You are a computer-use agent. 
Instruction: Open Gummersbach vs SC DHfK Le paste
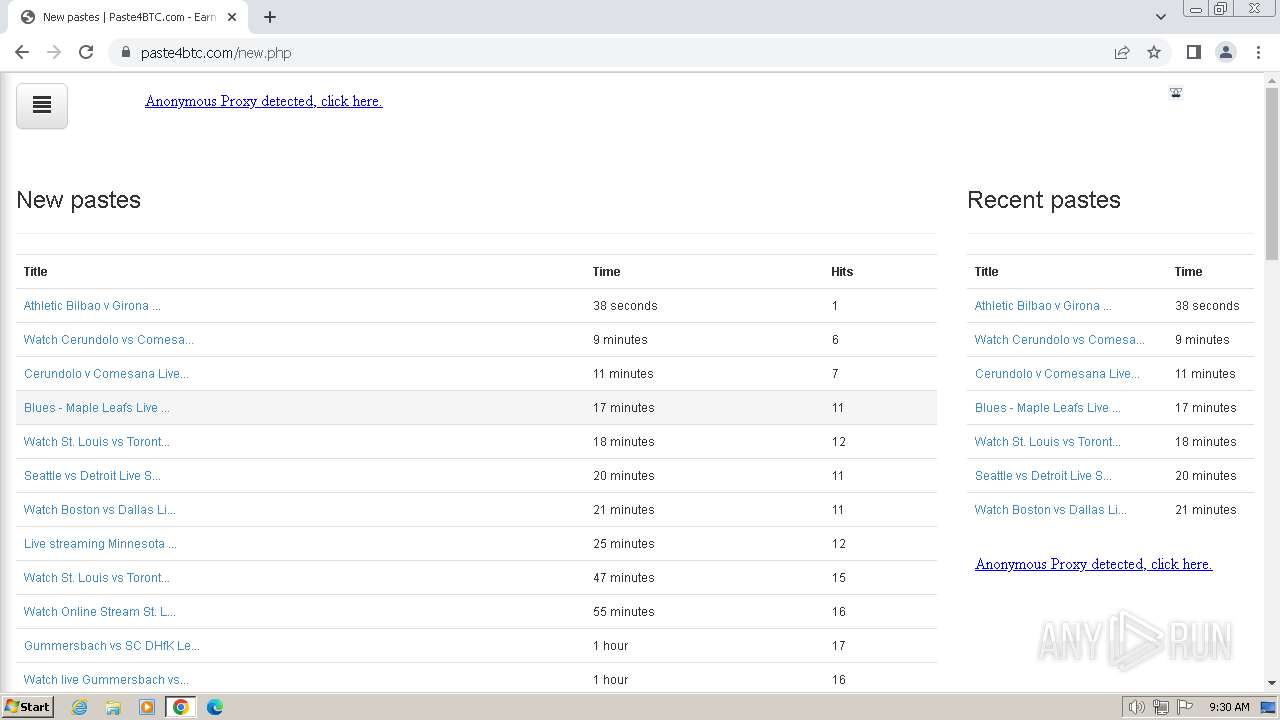click(112, 646)
